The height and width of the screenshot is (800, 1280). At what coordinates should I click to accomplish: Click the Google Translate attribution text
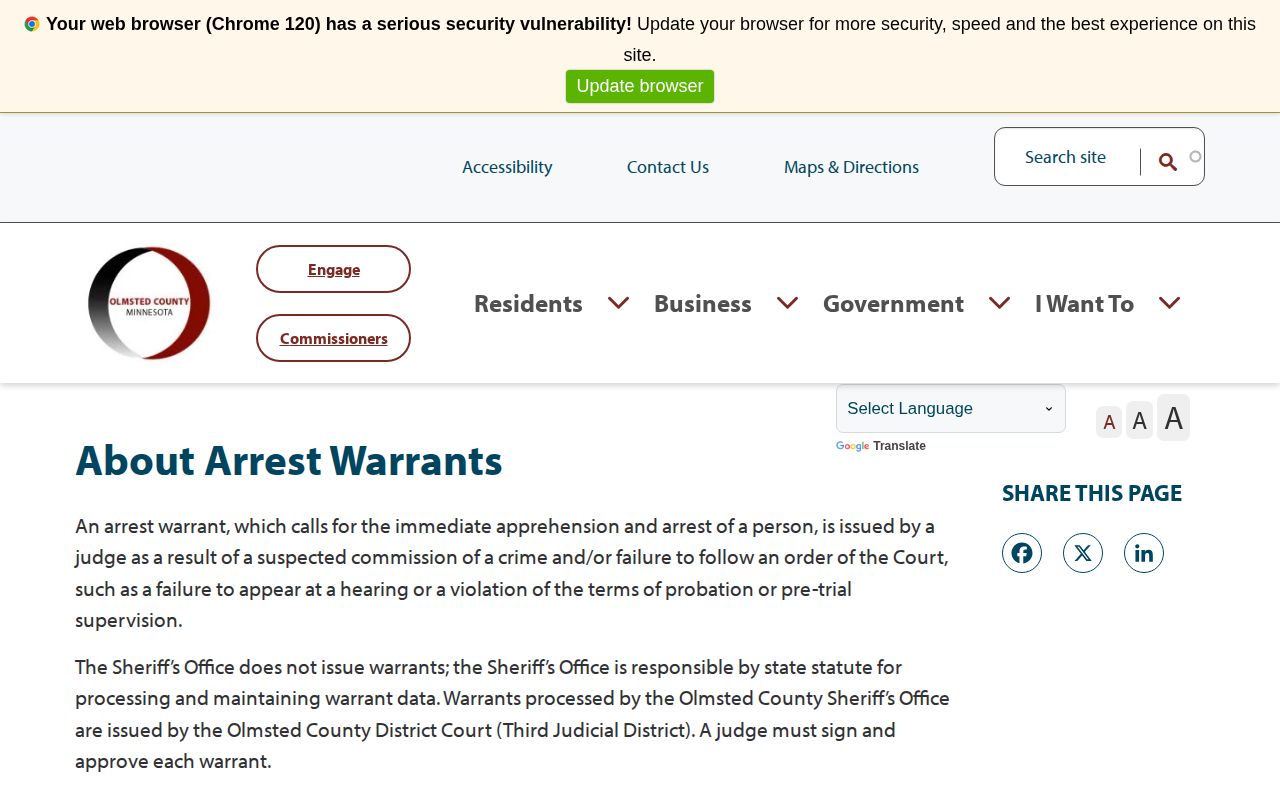881,446
